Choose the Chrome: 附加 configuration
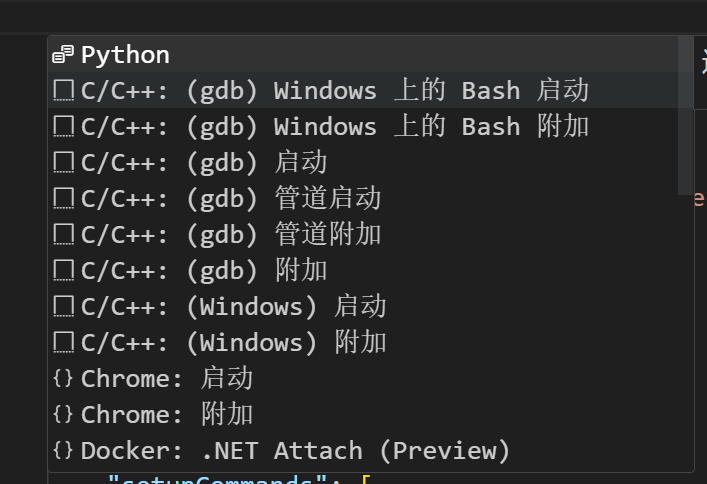 (363, 415)
